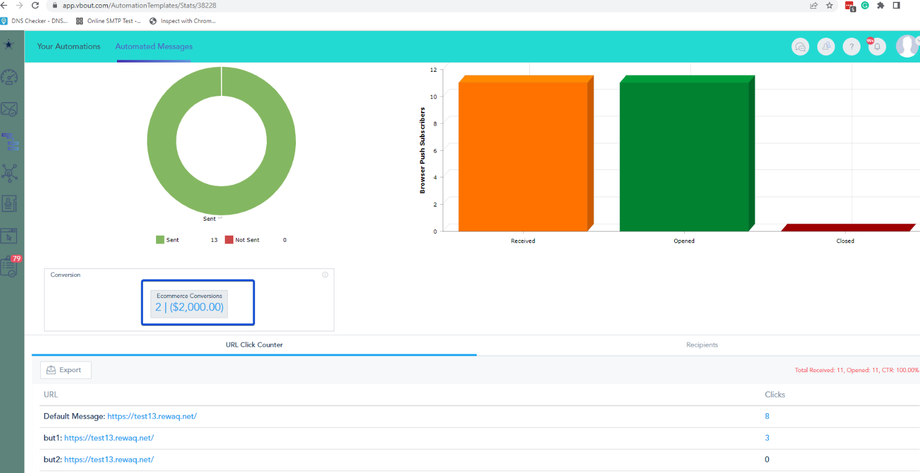The height and width of the screenshot is (473, 920).
Task: Open the social network nodes icon in sidebar
Action: coord(10,173)
